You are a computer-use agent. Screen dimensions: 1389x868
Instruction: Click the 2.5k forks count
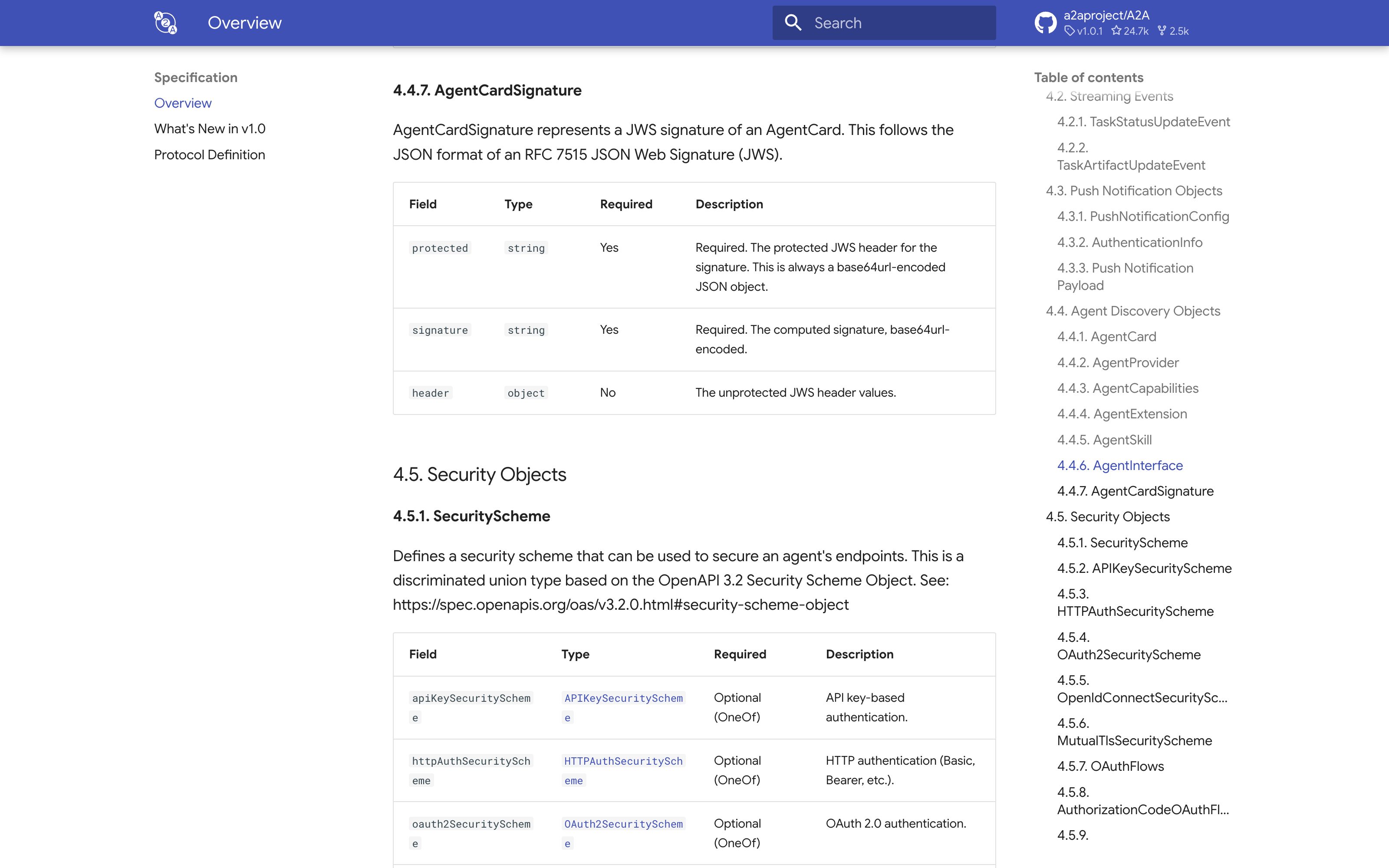pos(1172,31)
